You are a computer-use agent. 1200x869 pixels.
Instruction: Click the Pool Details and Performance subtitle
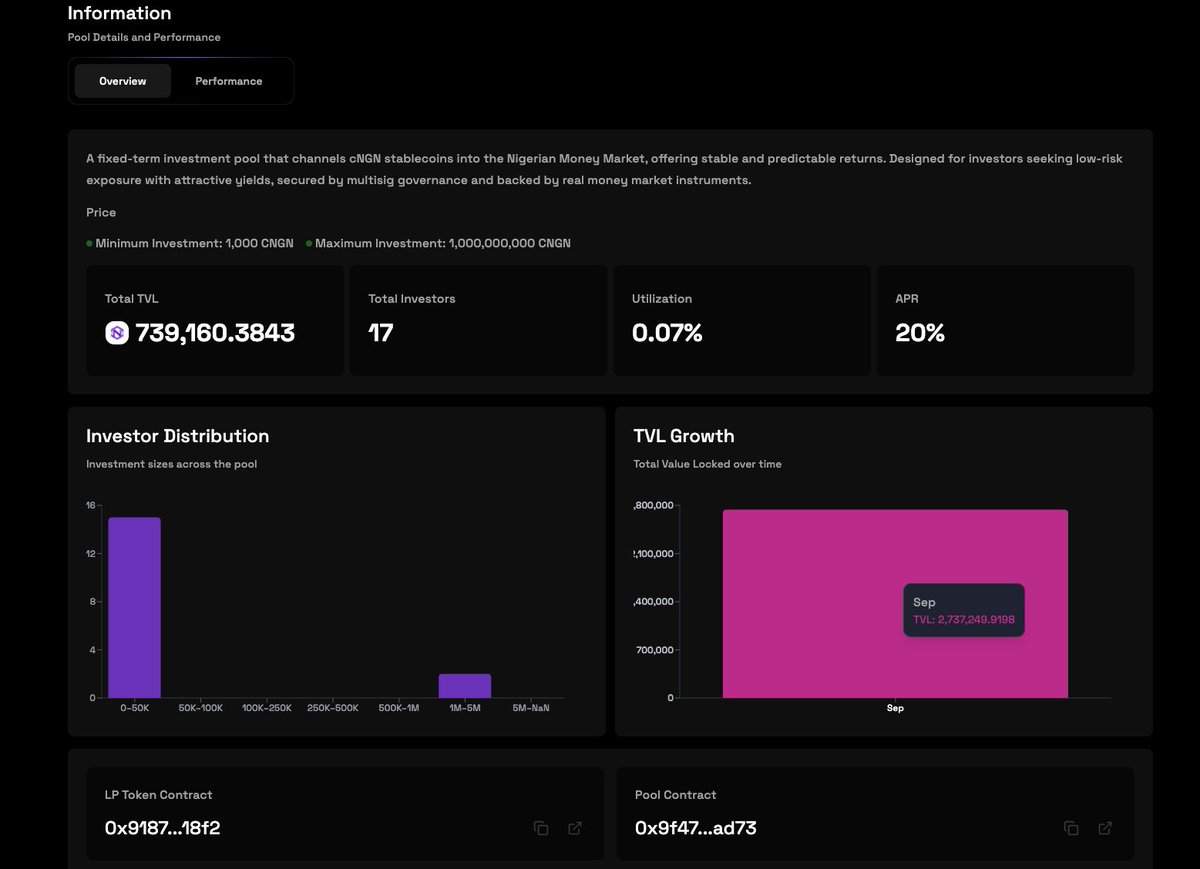pyautogui.click(x=144, y=37)
